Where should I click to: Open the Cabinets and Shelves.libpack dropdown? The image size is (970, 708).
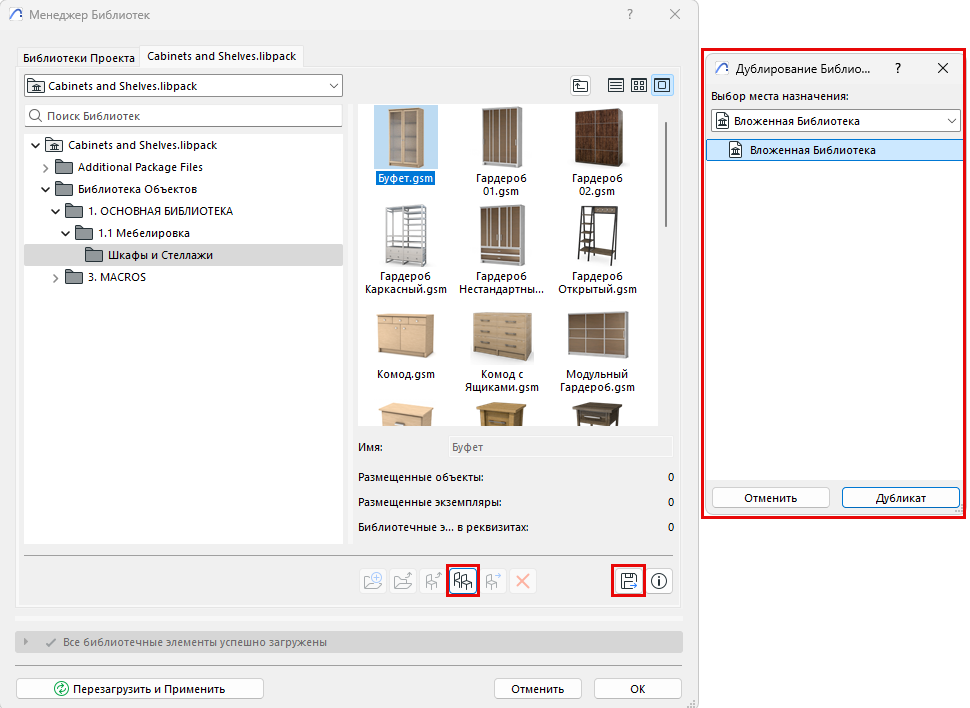[183, 86]
